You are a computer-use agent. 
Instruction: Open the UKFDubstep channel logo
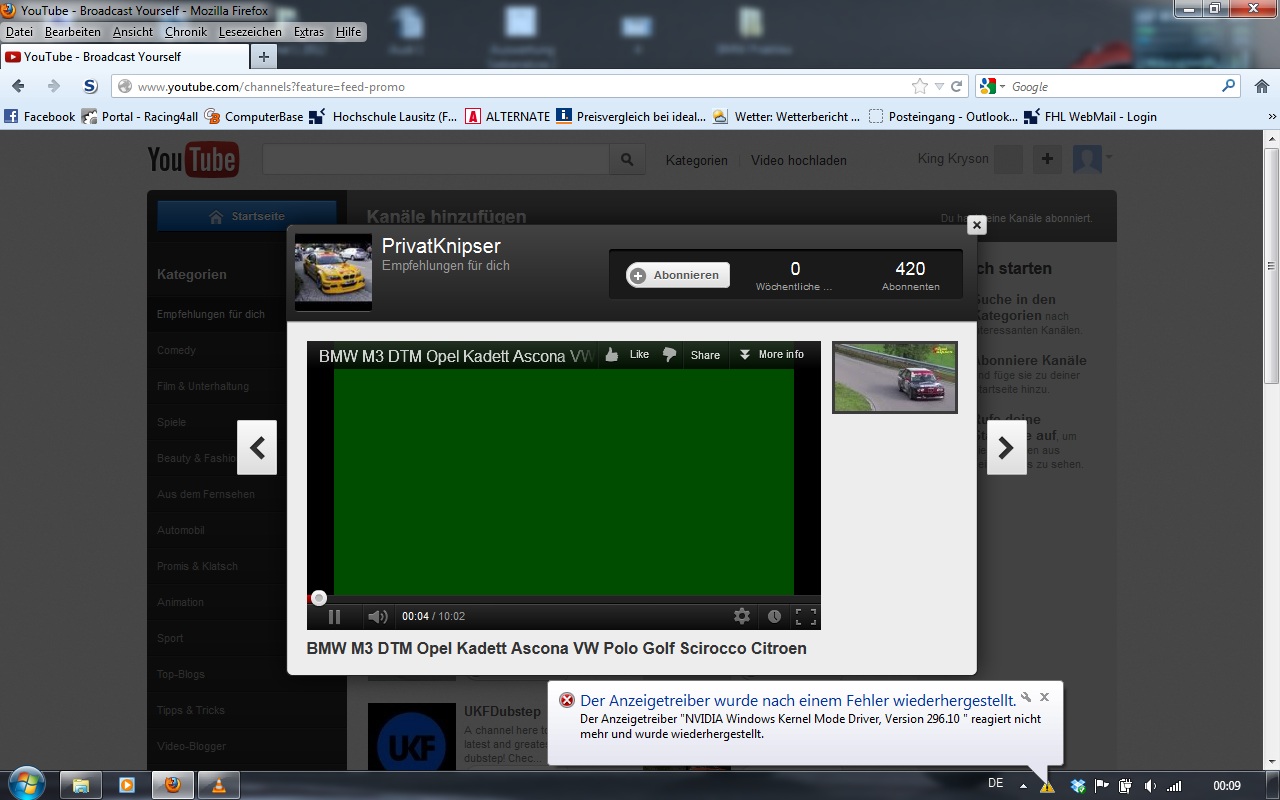point(412,740)
